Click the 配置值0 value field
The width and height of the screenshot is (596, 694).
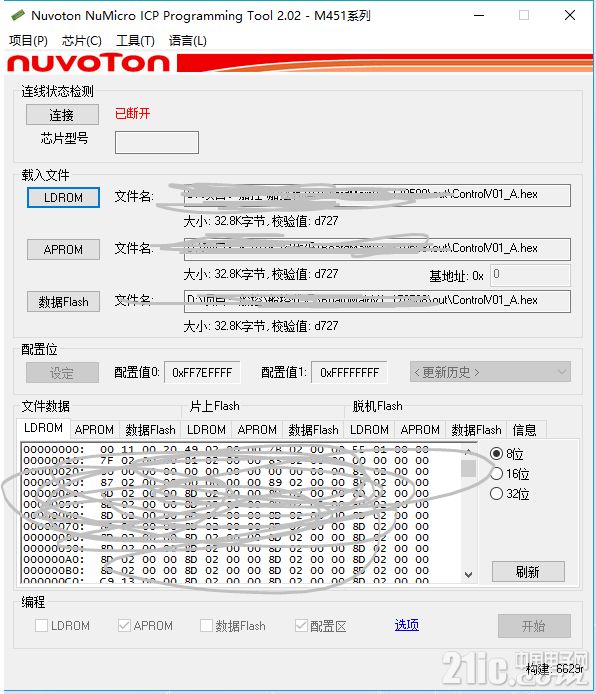(x=203, y=373)
